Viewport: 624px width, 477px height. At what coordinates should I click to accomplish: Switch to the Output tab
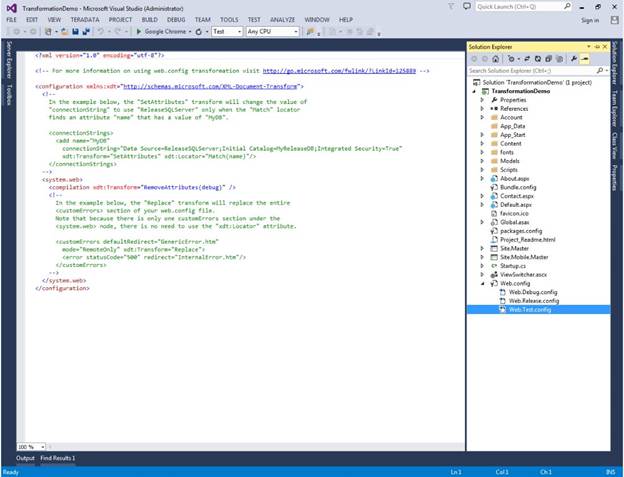coord(24,458)
